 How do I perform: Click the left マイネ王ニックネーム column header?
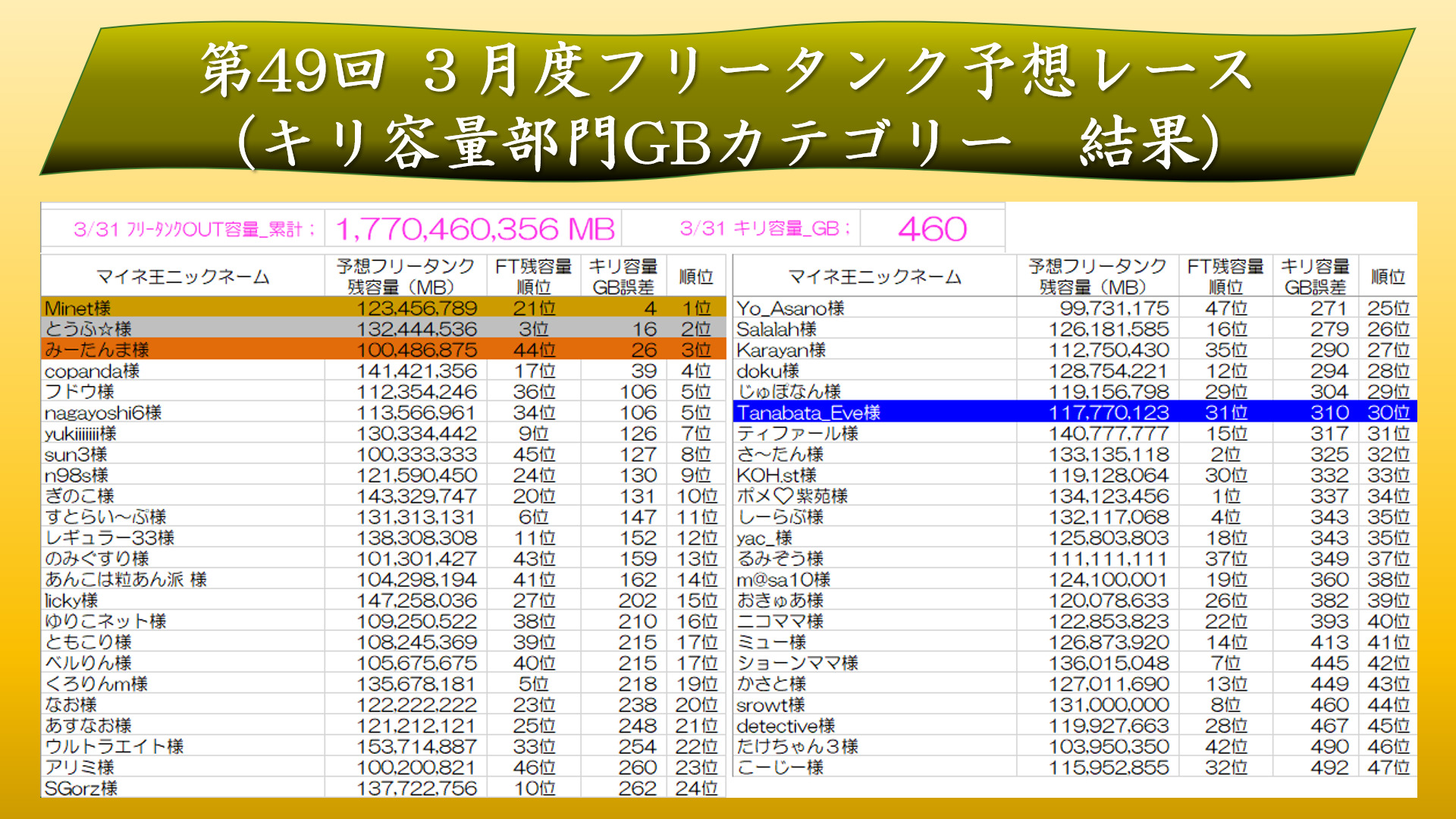(183, 277)
